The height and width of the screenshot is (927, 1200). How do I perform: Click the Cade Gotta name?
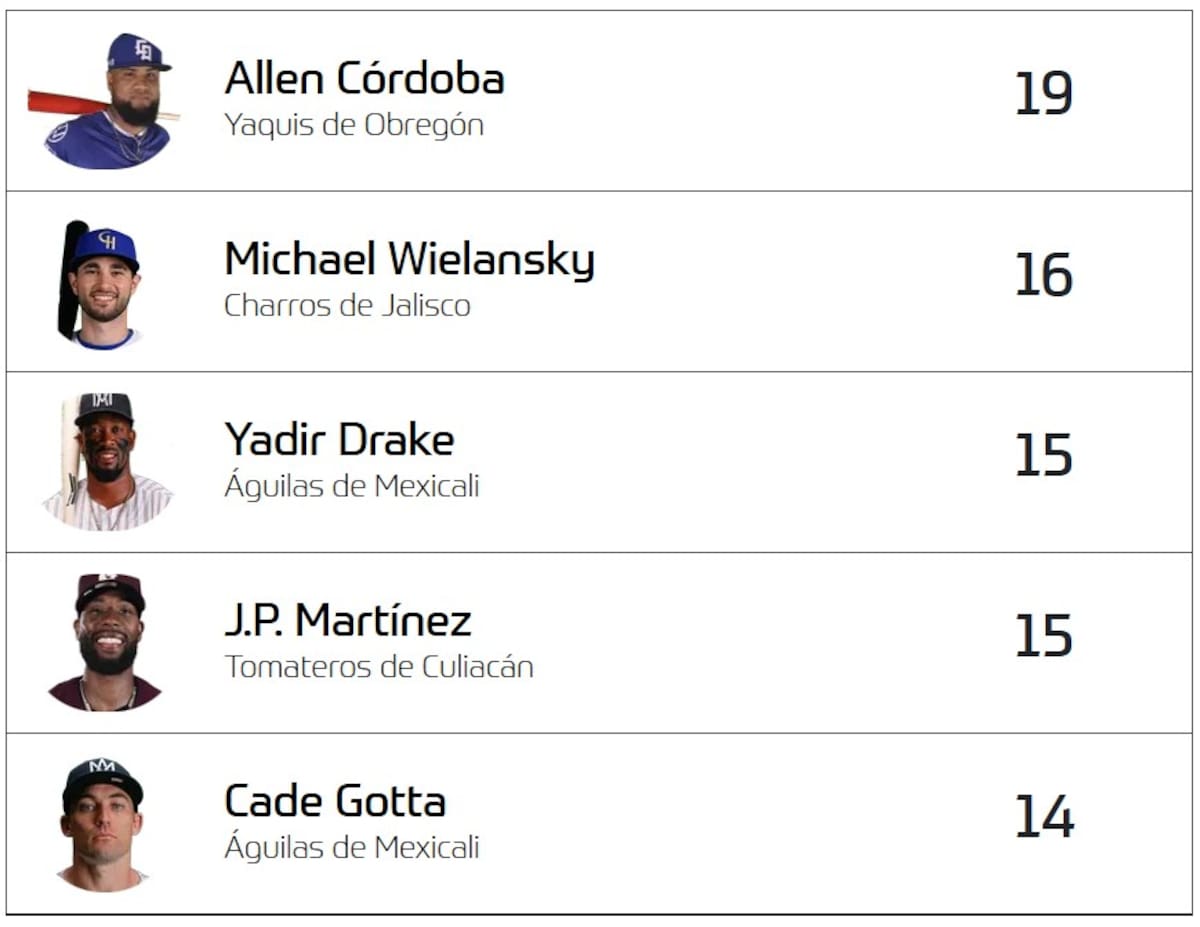pyautogui.click(x=335, y=801)
